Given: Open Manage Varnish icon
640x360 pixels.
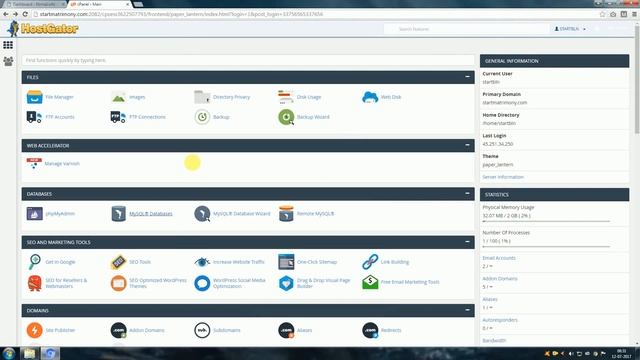Looking at the screenshot, I should click(34, 163).
